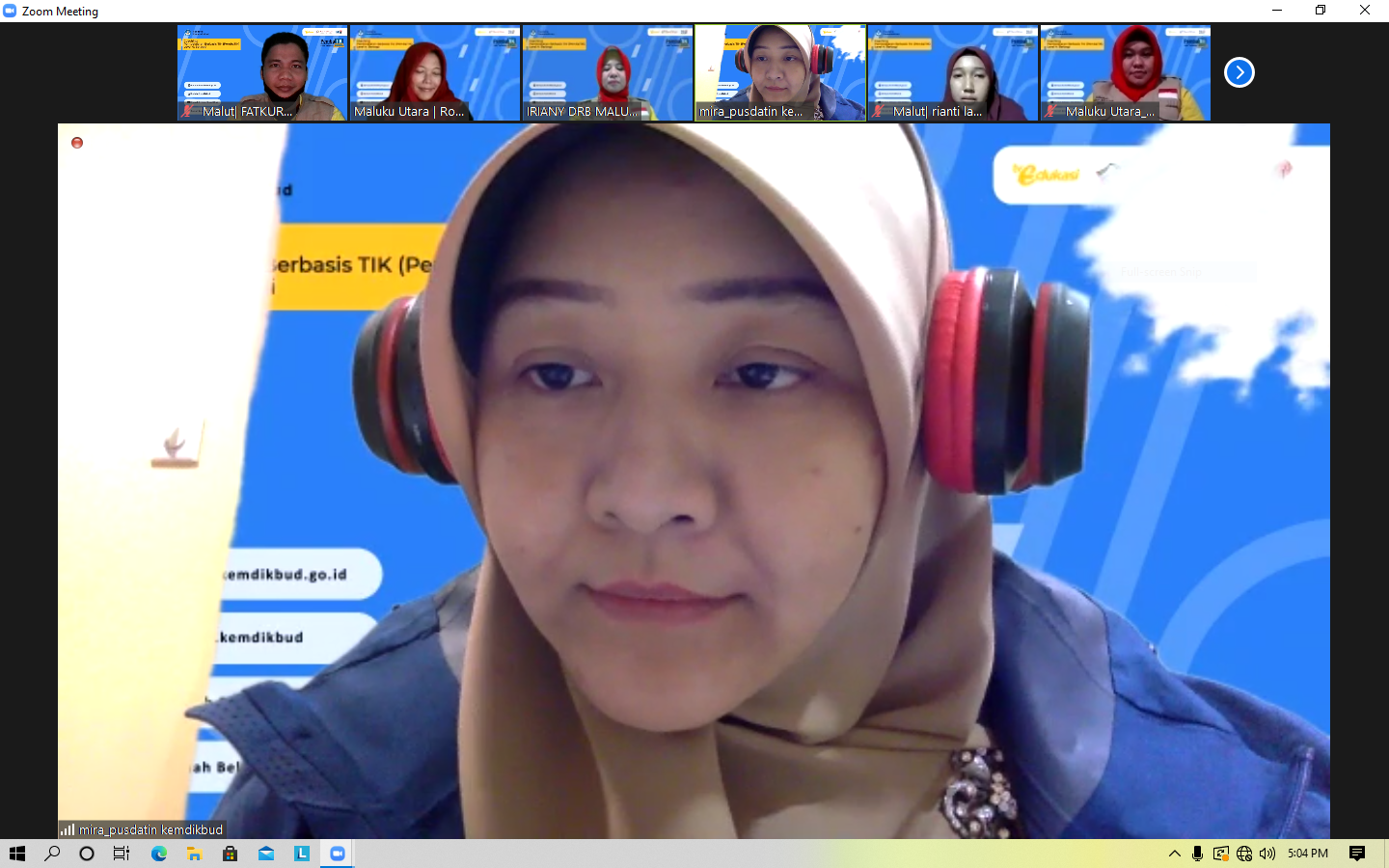
Task: Open Windows taskbar search
Action: pyautogui.click(x=52, y=854)
